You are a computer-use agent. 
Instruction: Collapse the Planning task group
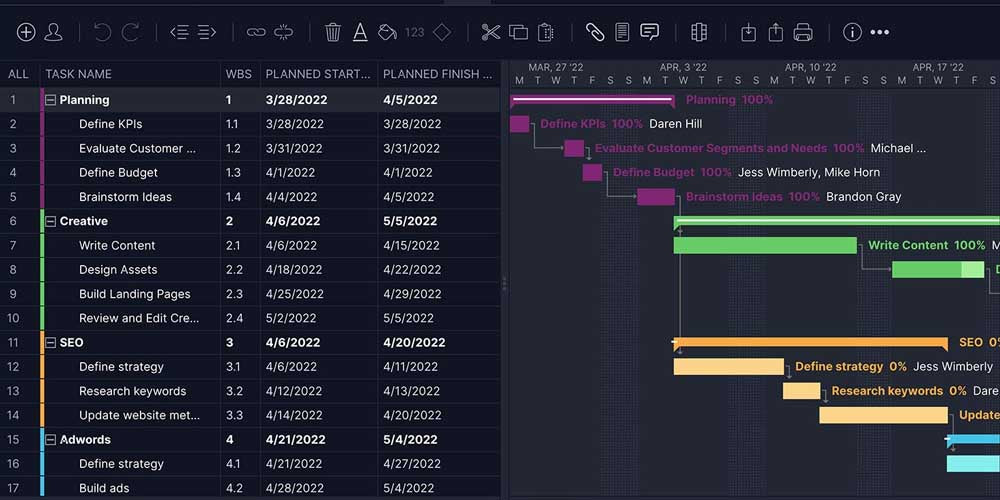point(50,100)
